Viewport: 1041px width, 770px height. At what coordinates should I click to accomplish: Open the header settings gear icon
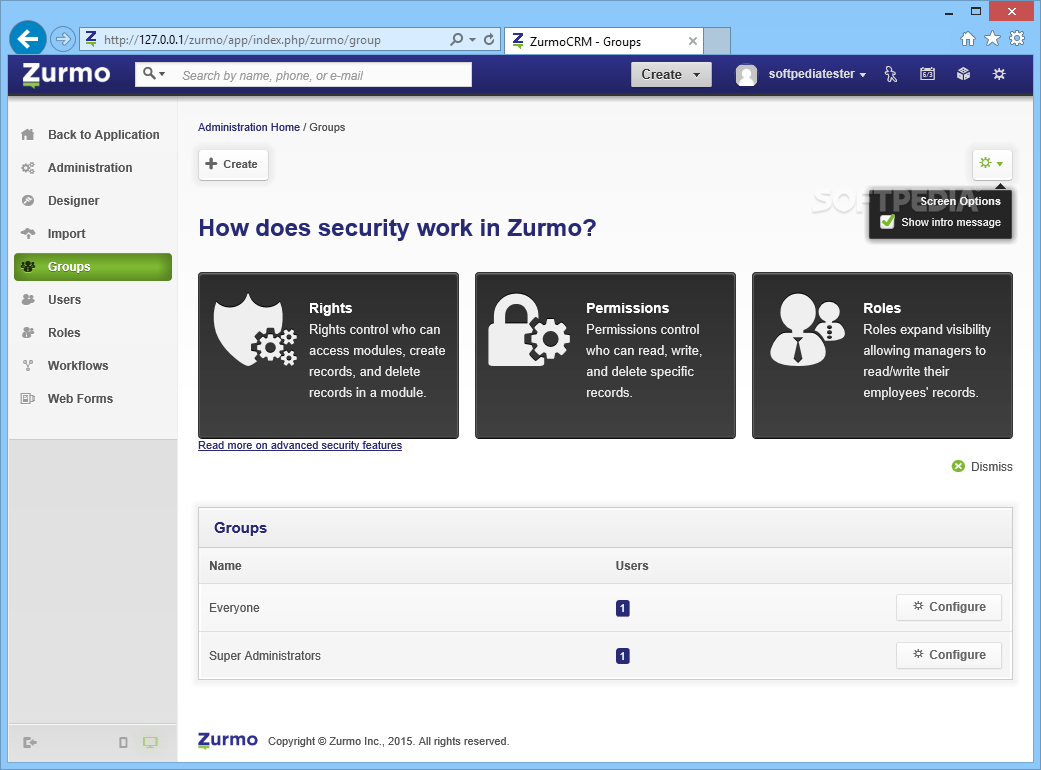(999, 74)
